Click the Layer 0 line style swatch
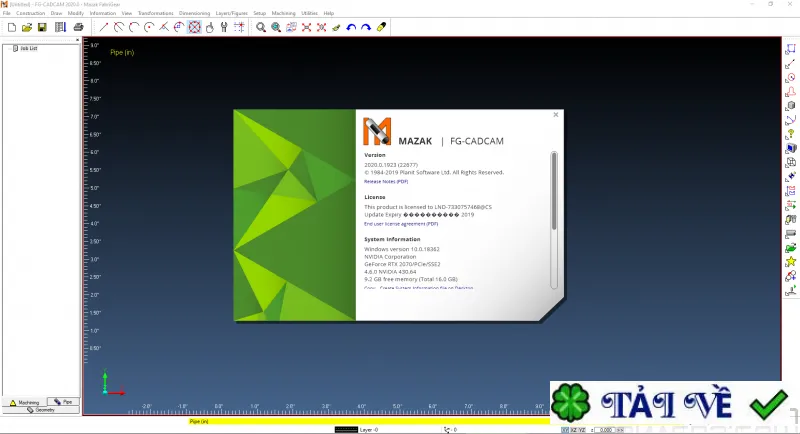 [346, 430]
